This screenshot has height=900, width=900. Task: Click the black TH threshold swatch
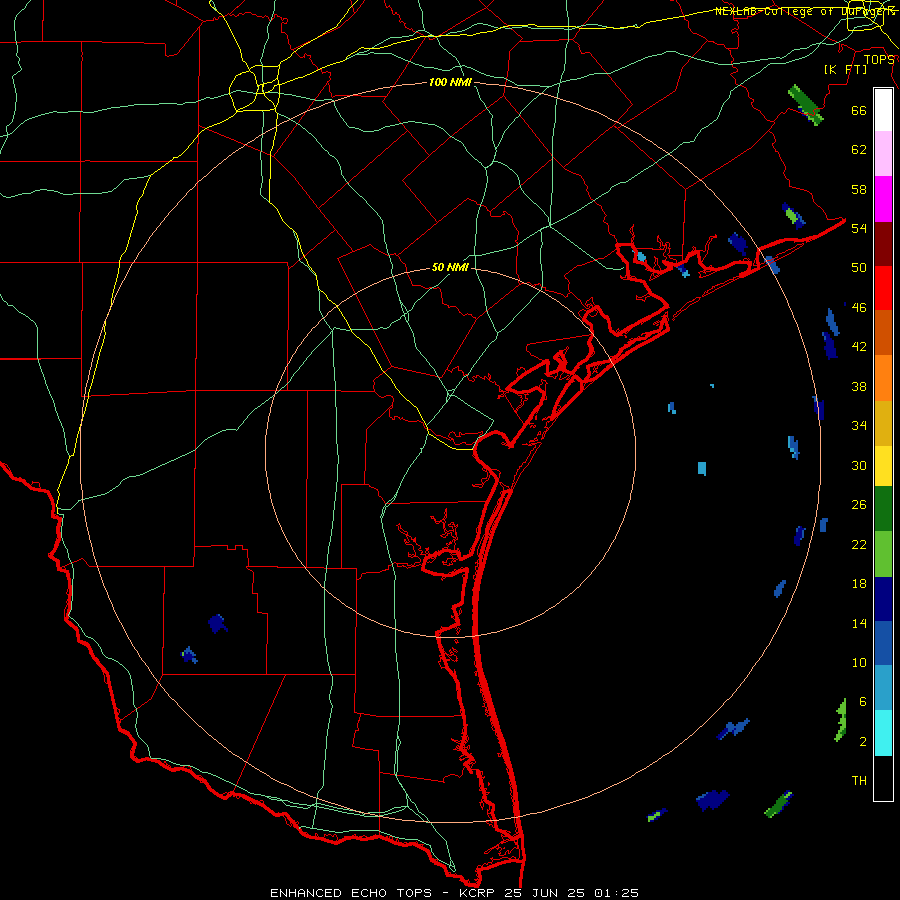883,778
